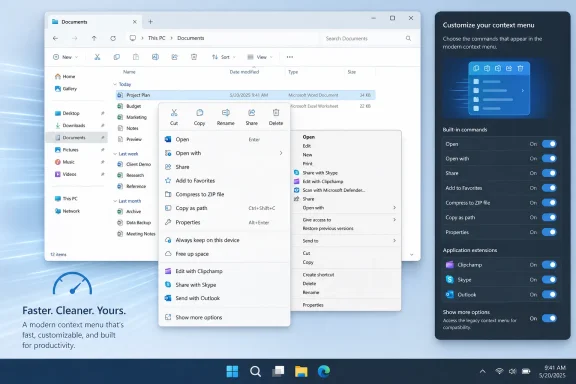The image size is (576, 384).
Task: Open Gallery in the navigation pane
Action: [76, 89]
